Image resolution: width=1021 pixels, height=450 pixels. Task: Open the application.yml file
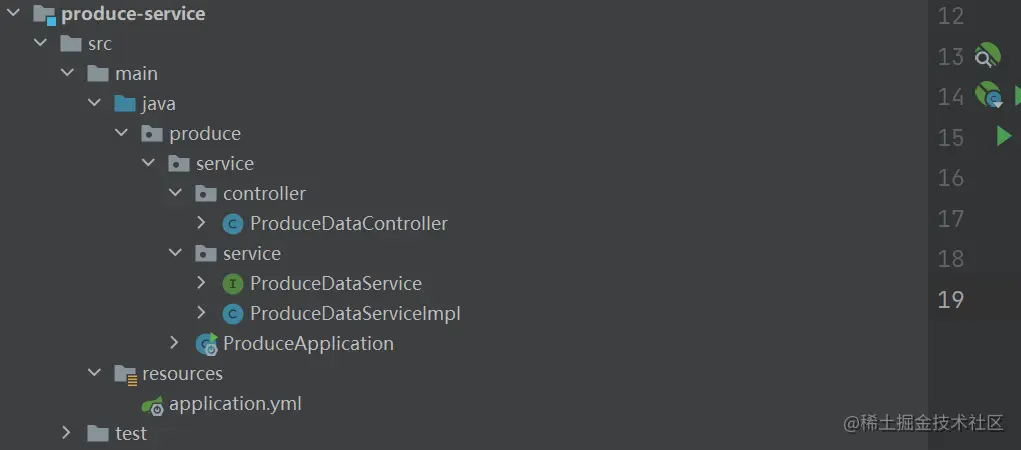pyautogui.click(x=235, y=404)
